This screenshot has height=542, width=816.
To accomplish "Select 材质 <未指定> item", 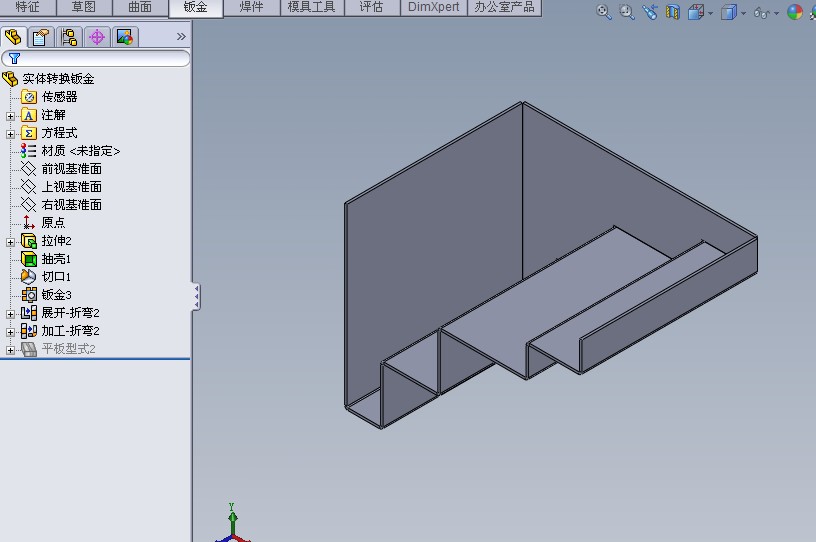I will 81,151.
